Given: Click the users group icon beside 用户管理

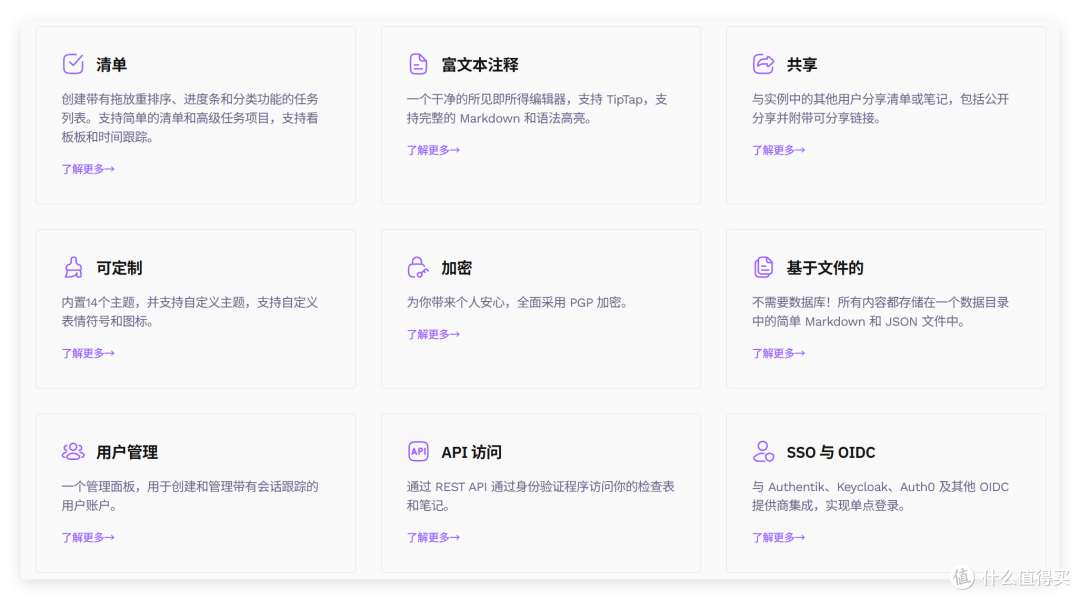Looking at the screenshot, I should (x=73, y=452).
